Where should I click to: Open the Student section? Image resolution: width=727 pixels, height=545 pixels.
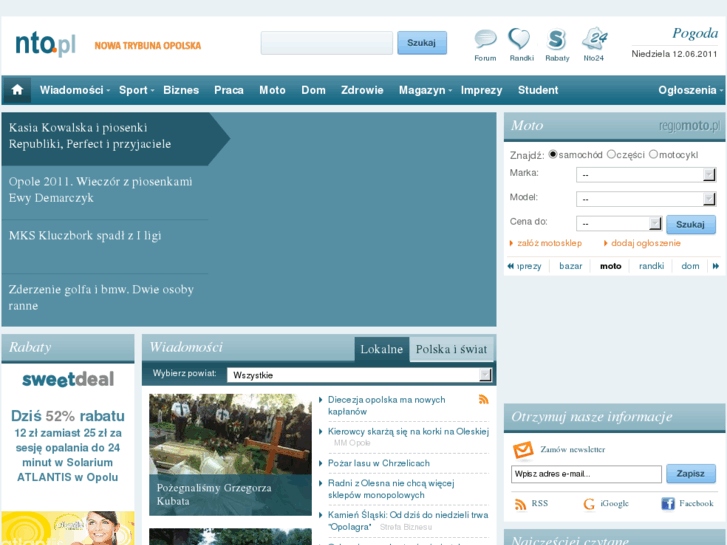coord(538,90)
